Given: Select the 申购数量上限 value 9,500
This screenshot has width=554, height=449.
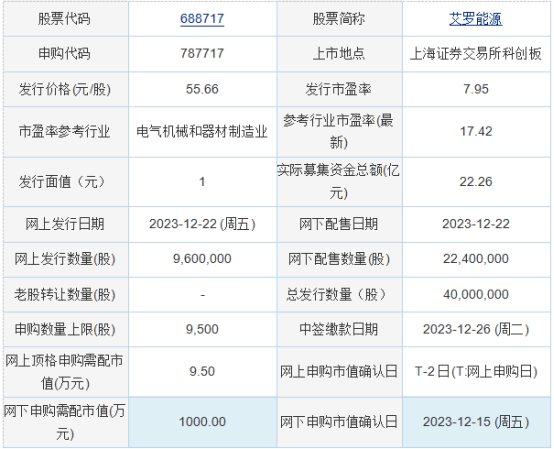Looking at the screenshot, I should (202, 329).
